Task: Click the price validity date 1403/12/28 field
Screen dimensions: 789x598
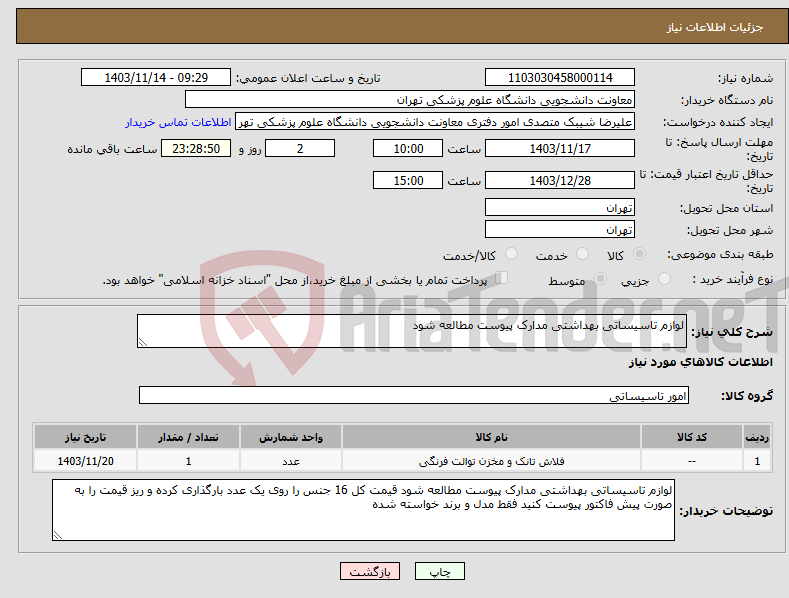Action: (x=560, y=180)
